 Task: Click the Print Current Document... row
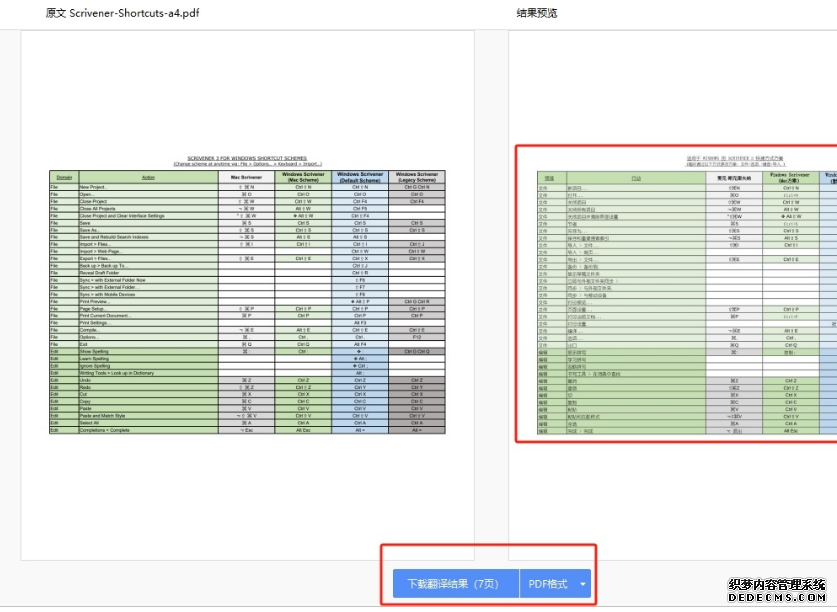(x=247, y=316)
